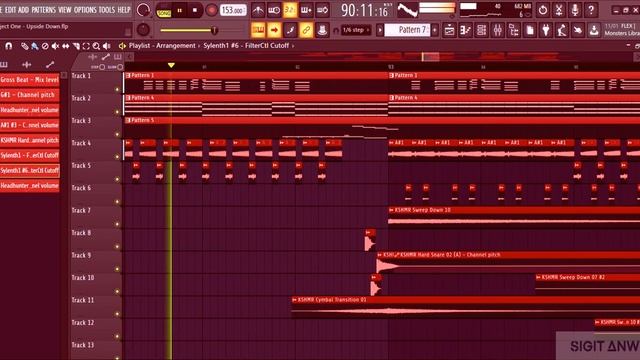Viewport: 640px width, 360px height.
Task: Pause playback with the pause button
Action: click(180, 10)
